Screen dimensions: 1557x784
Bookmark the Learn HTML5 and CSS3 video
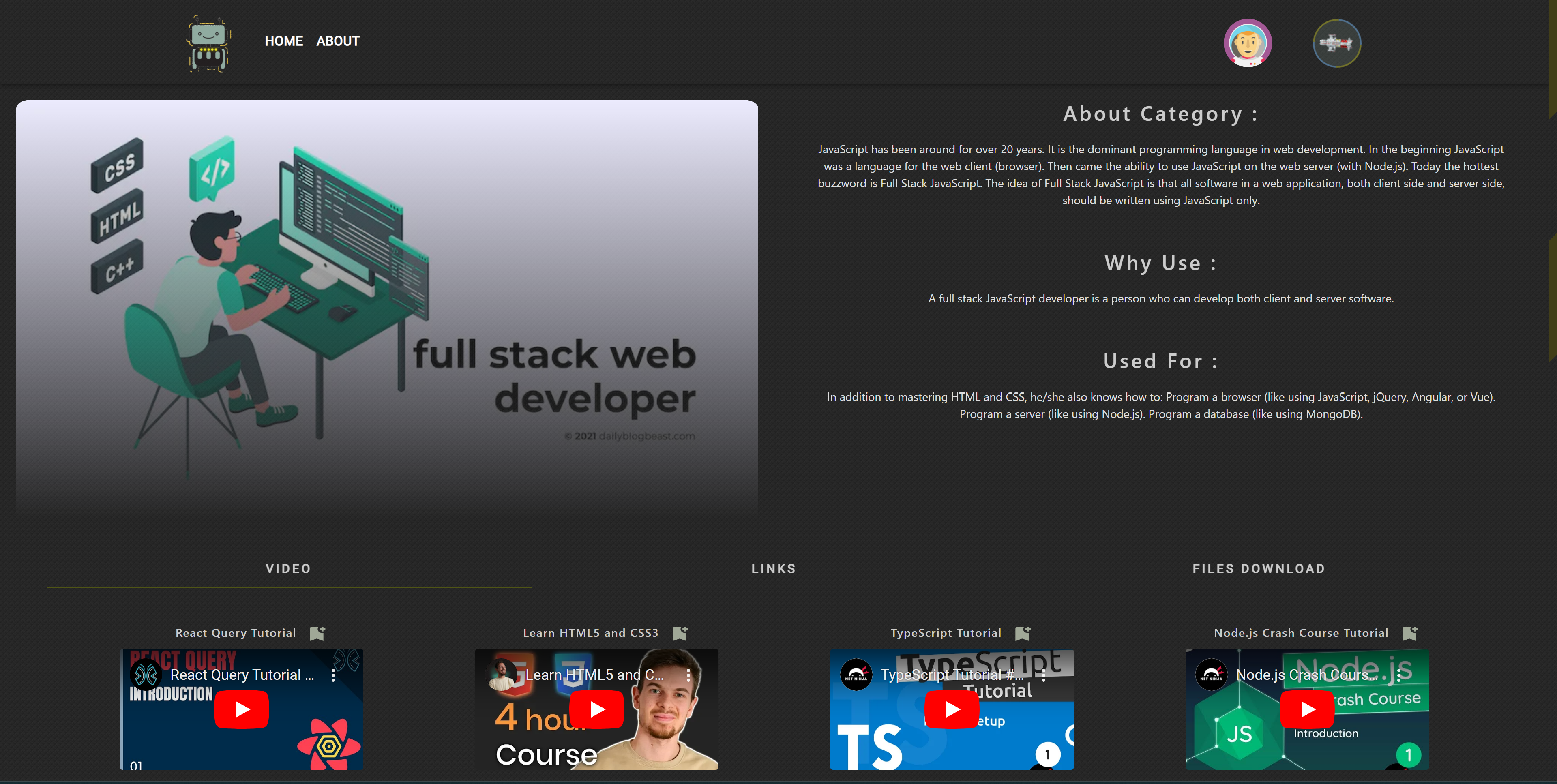click(680, 633)
